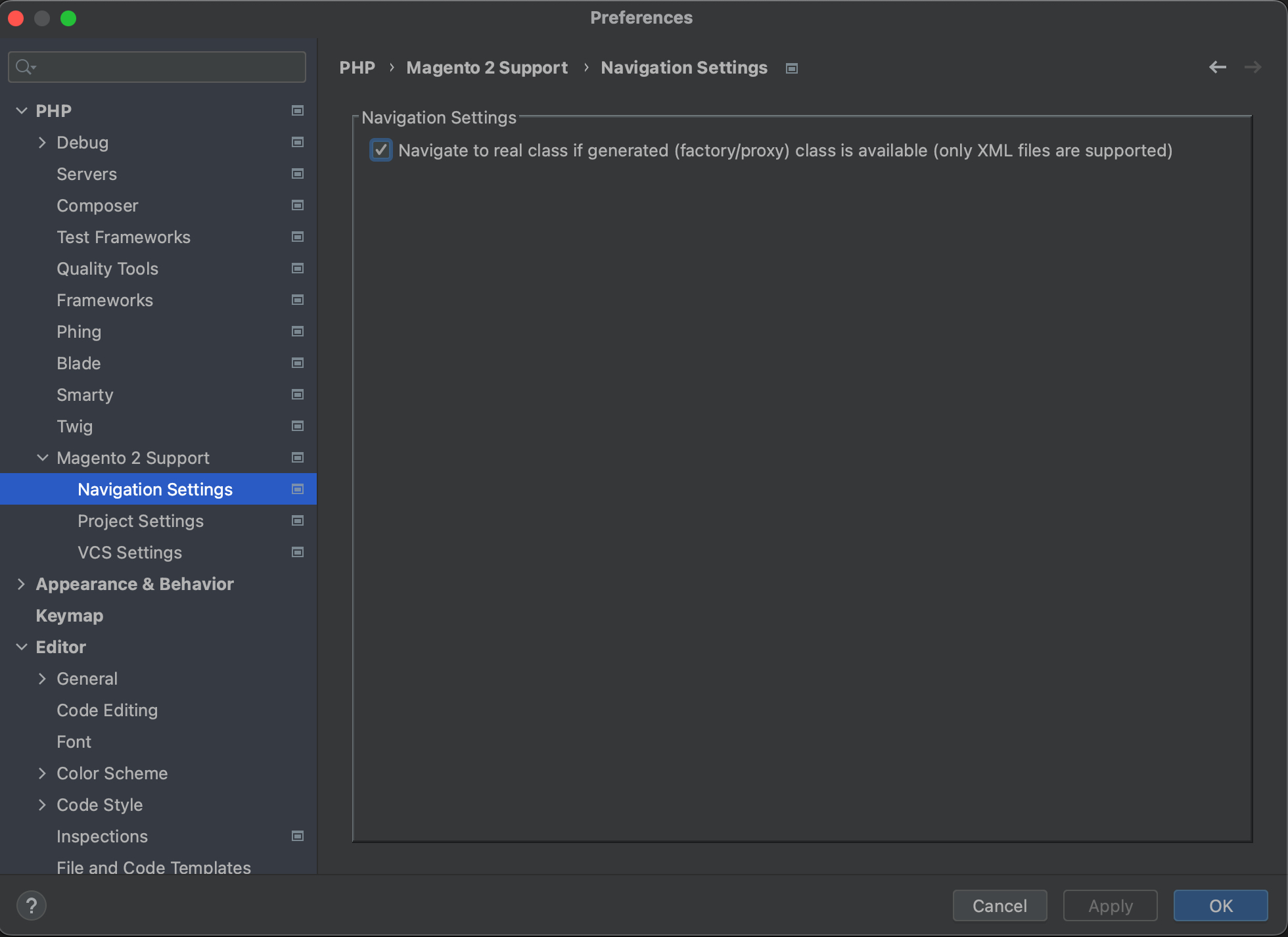Expand the General node under Editor
The width and height of the screenshot is (1288, 937).
43,678
